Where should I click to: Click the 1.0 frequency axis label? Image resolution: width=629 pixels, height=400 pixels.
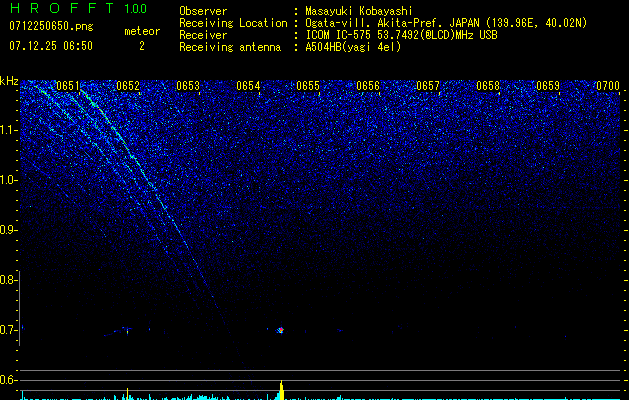click(7, 180)
